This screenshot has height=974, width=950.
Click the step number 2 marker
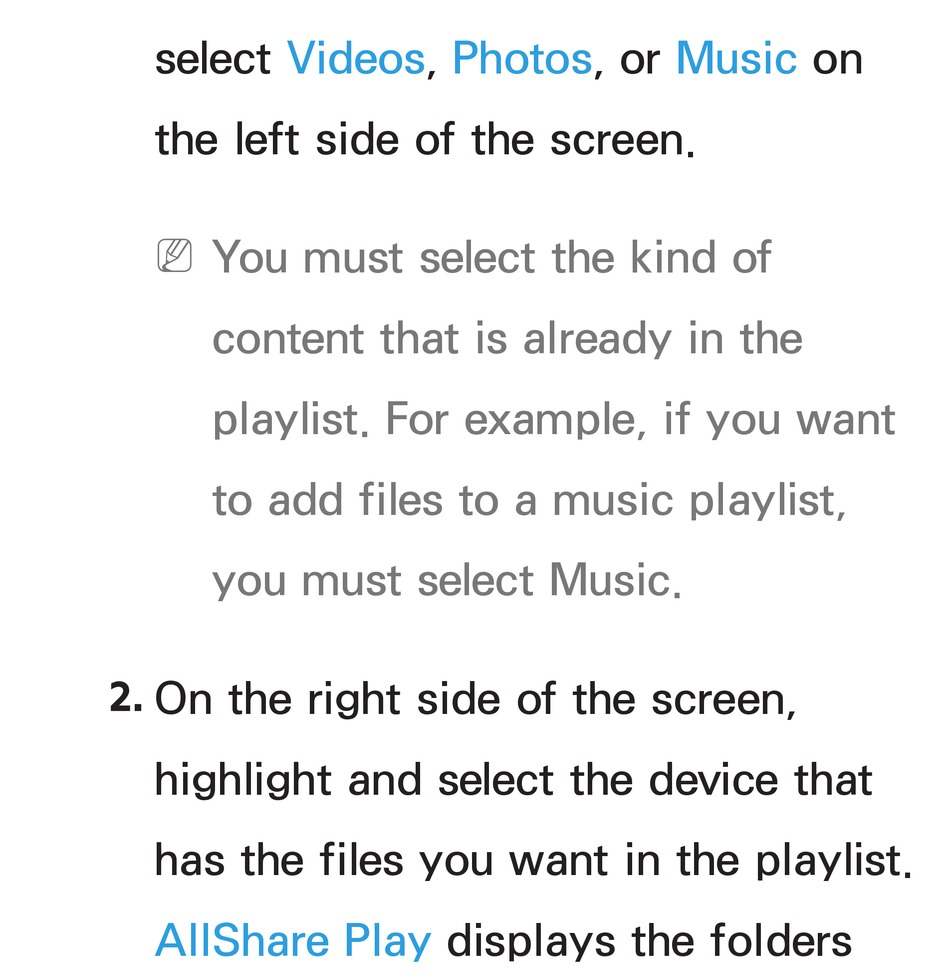click(x=126, y=697)
